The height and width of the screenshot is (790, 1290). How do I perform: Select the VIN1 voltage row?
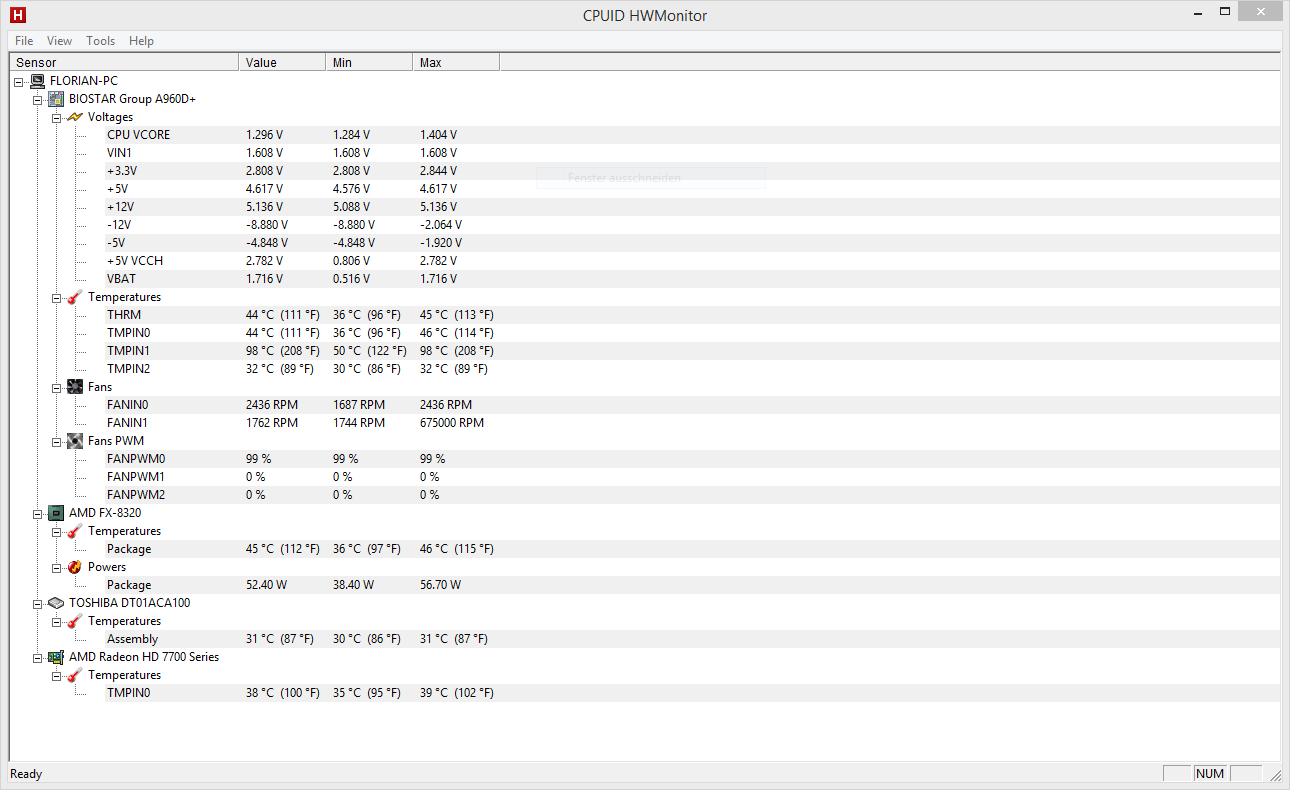[692, 153]
